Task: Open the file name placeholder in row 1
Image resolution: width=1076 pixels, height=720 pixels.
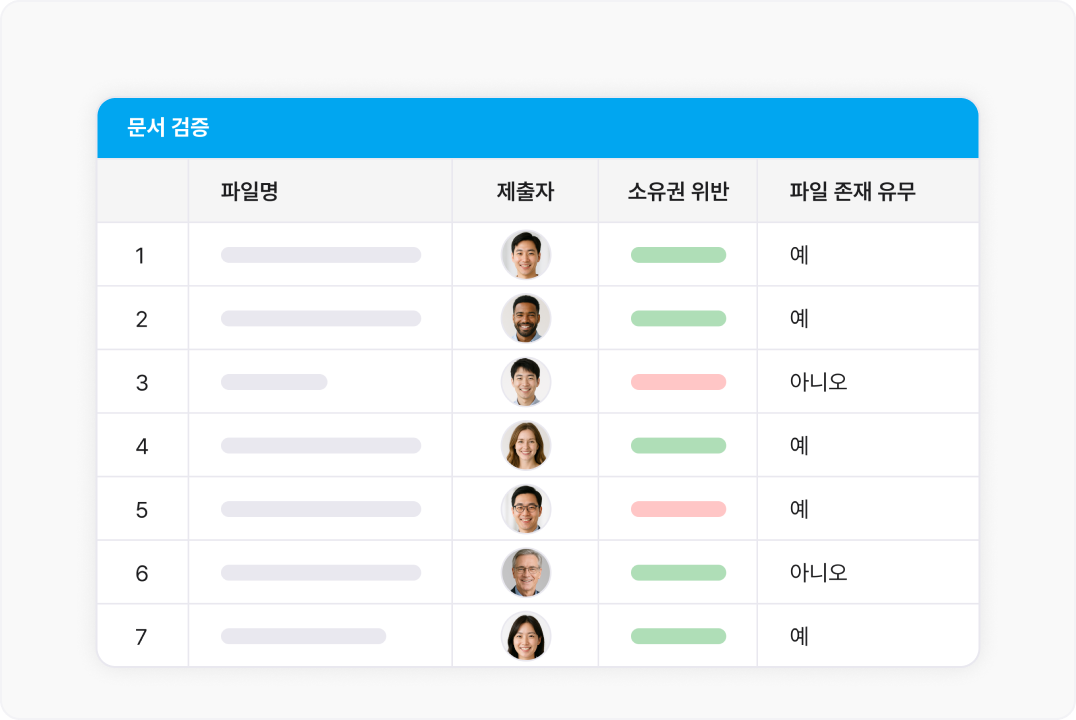Action: click(320, 255)
